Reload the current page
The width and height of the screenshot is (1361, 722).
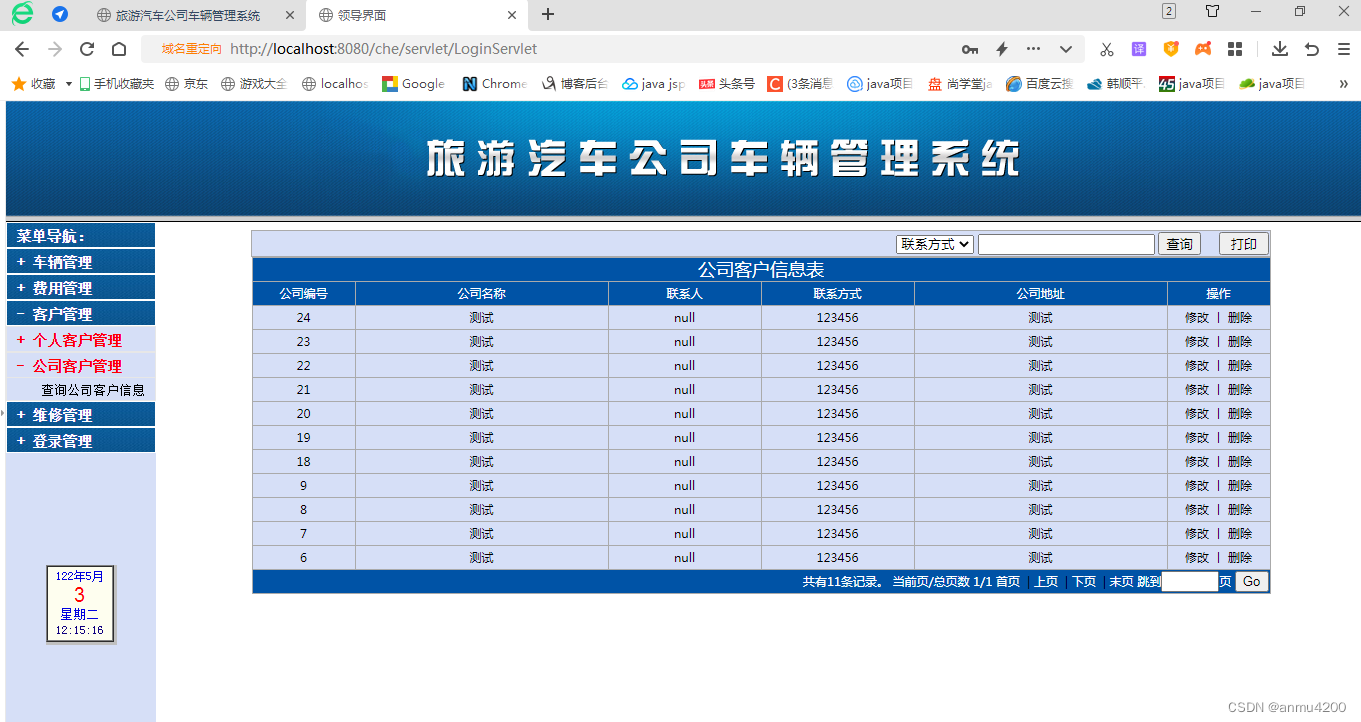87,49
